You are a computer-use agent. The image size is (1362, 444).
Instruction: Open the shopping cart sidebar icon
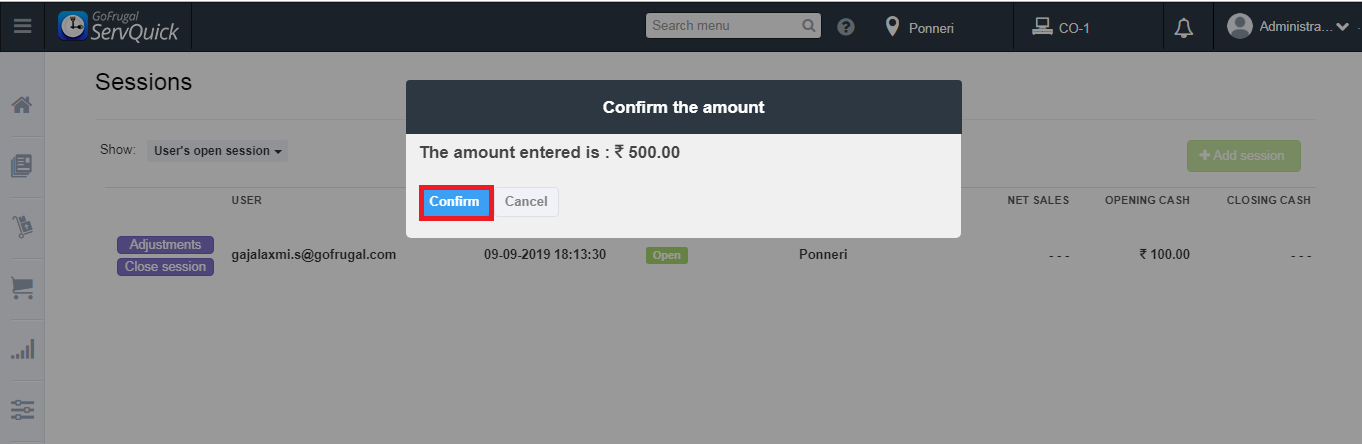22,288
